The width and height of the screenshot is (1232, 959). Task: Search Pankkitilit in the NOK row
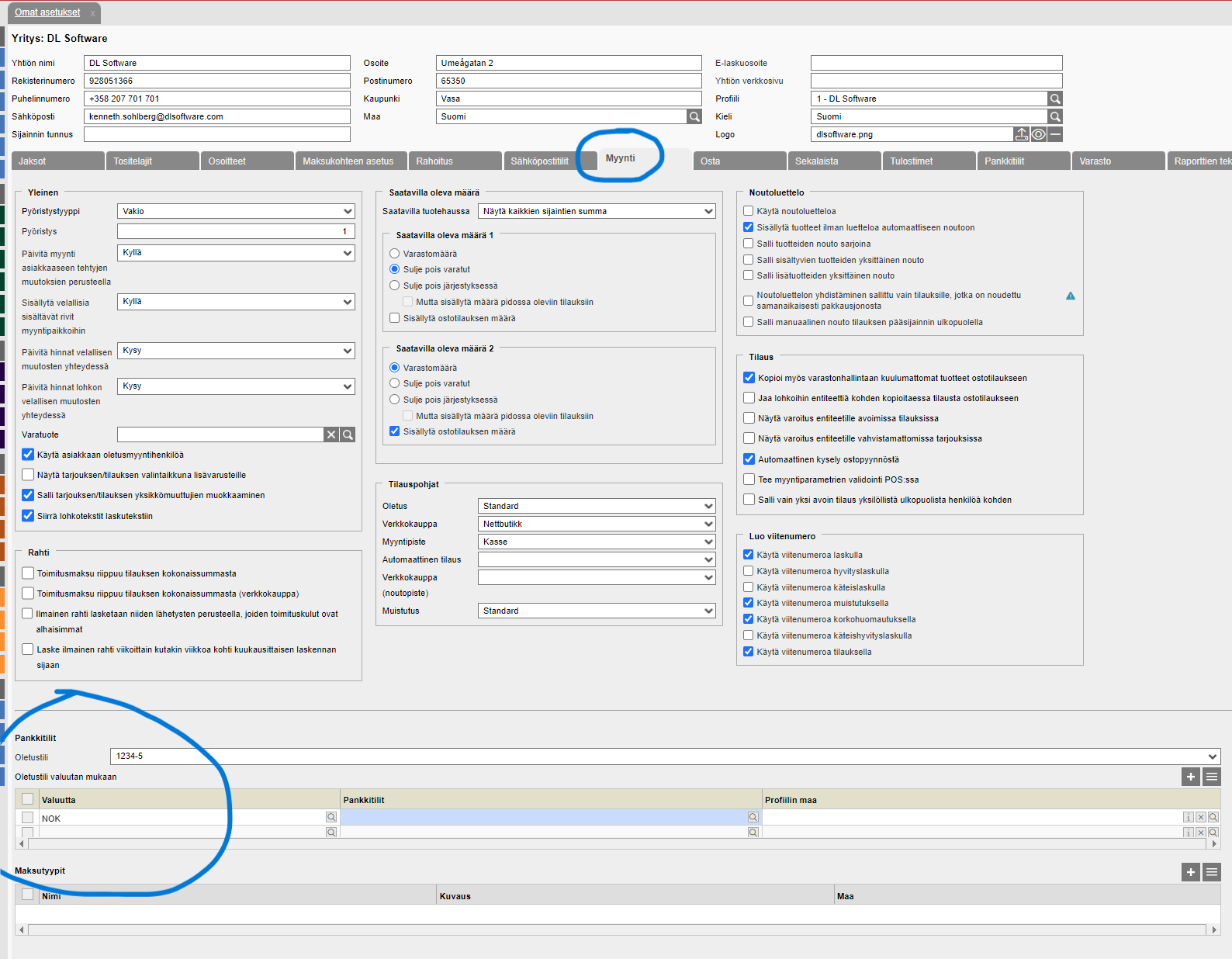point(753,817)
